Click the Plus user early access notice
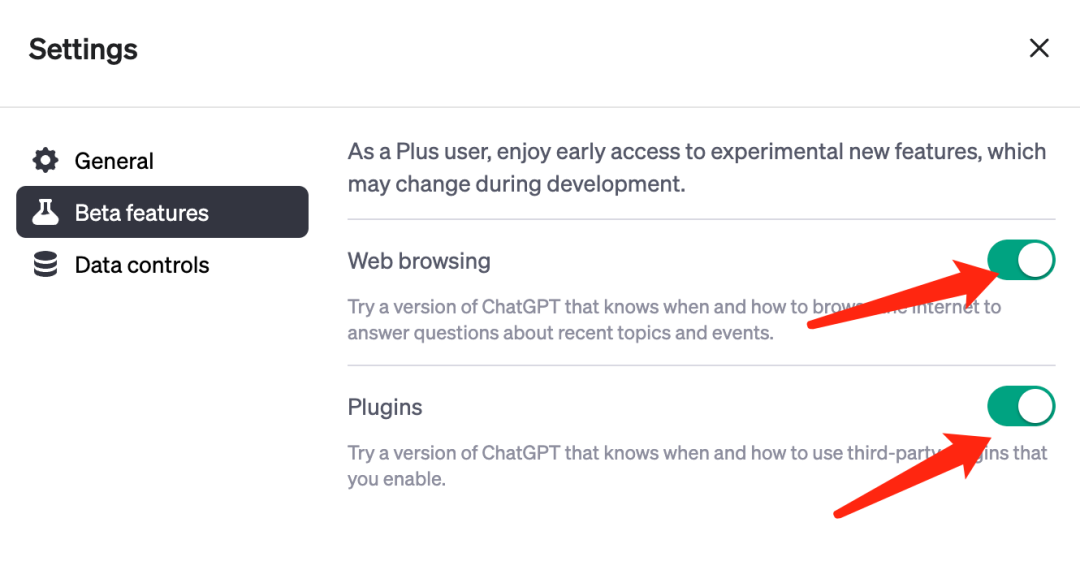This screenshot has width=1080, height=570. [x=696, y=168]
